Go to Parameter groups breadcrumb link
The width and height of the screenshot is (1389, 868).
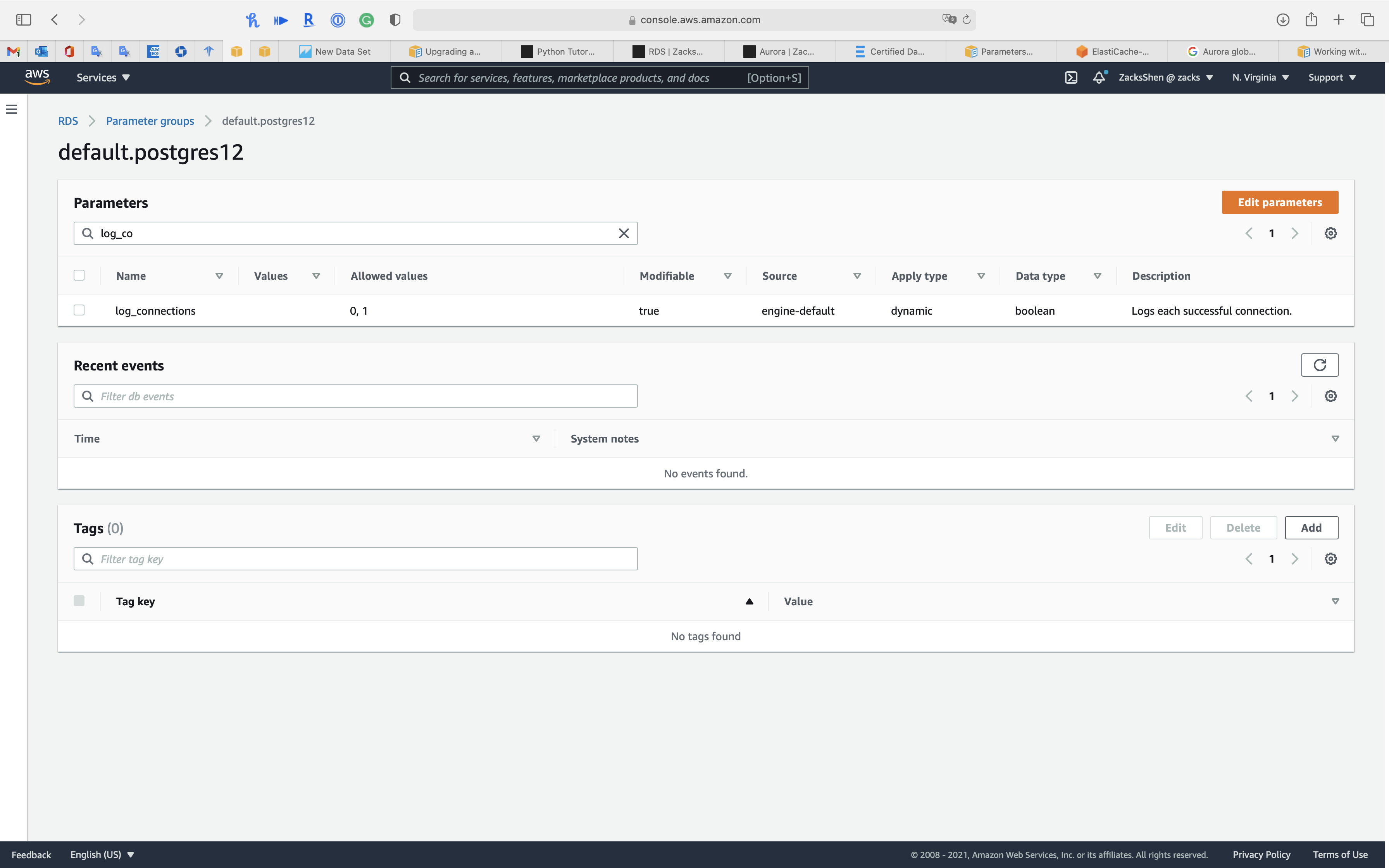coord(150,121)
